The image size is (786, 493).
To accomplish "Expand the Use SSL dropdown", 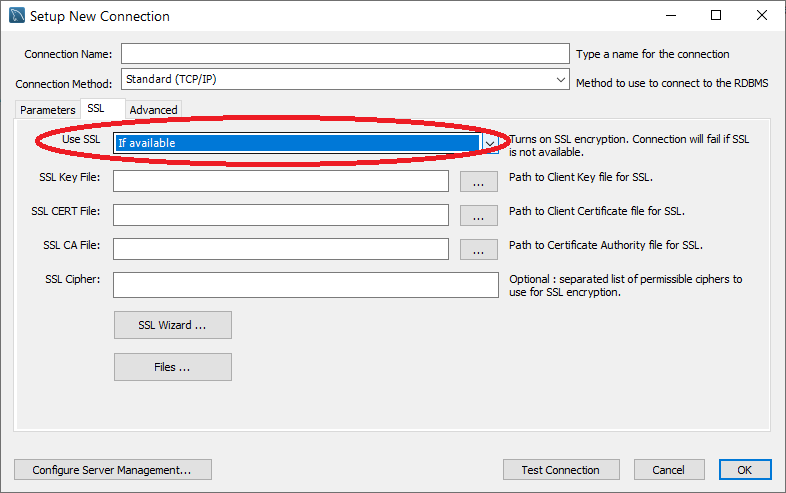I will coord(490,143).
